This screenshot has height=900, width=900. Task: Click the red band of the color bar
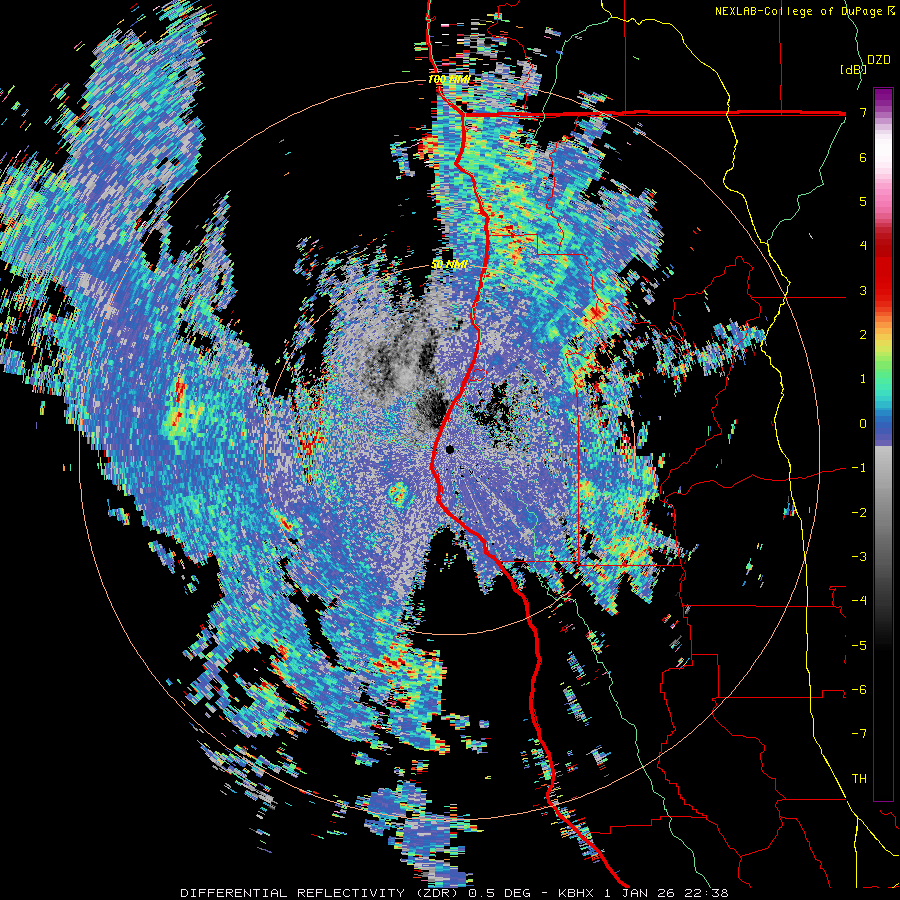[883, 270]
